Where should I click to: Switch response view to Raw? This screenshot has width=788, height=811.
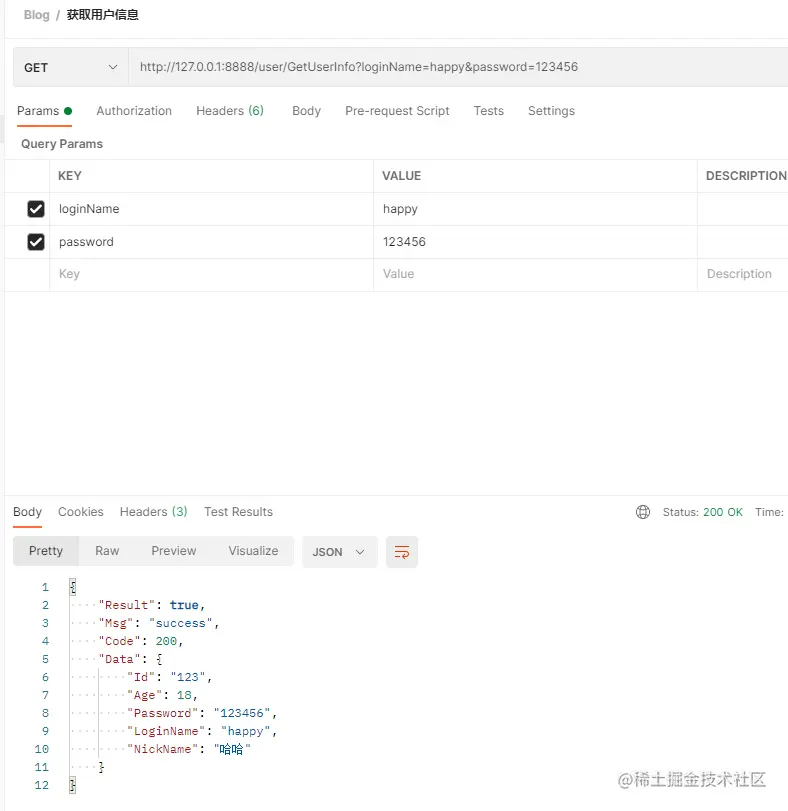pyautogui.click(x=107, y=551)
